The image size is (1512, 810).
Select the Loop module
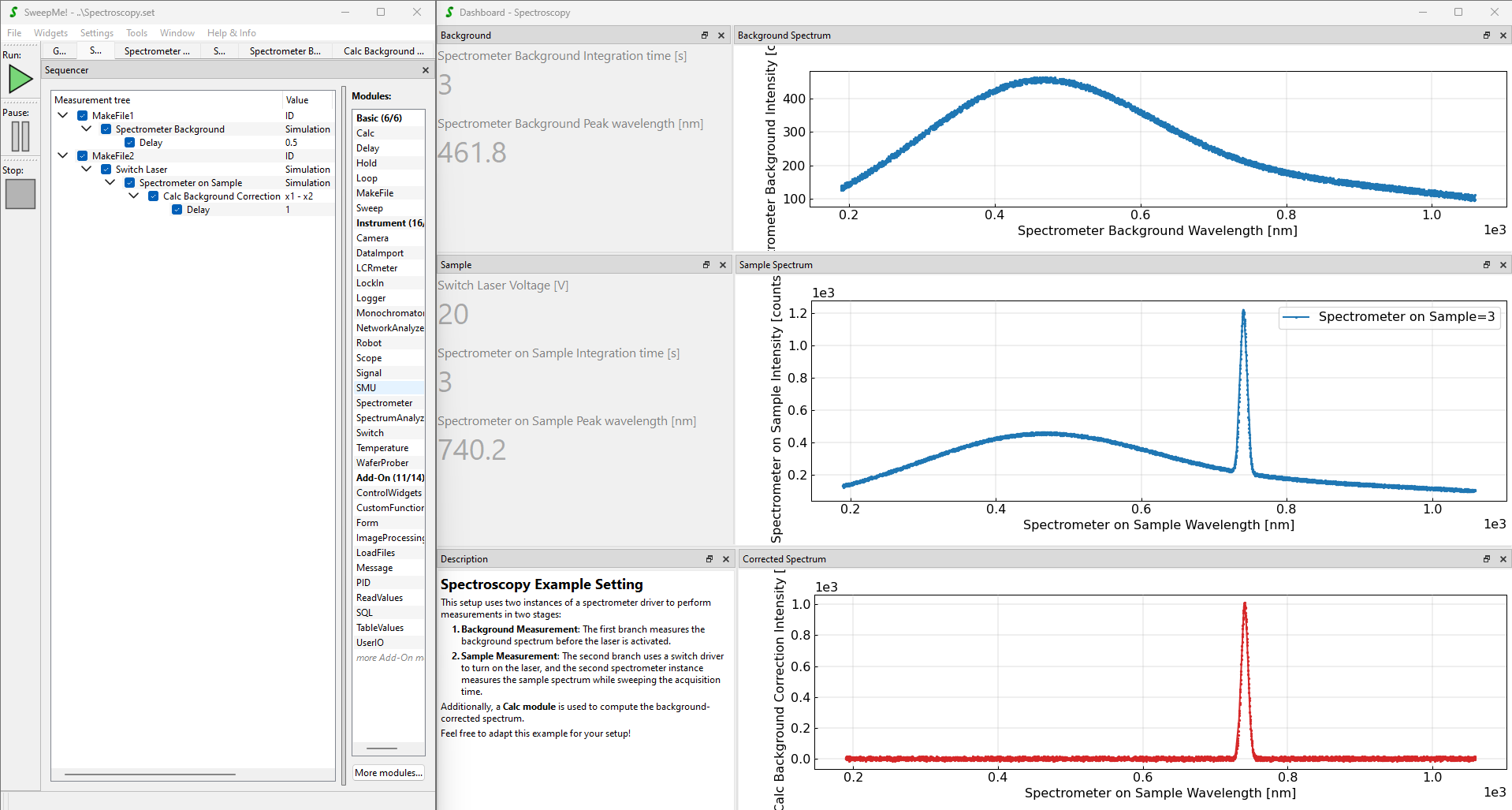point(389,178)
